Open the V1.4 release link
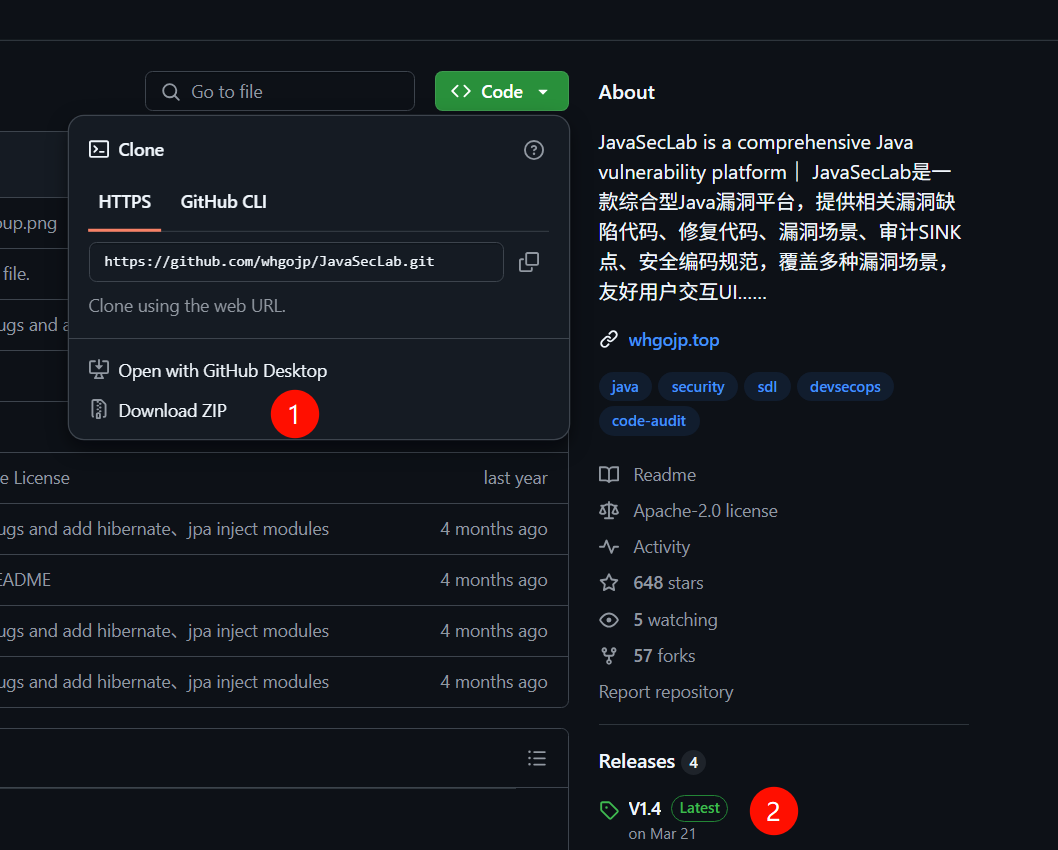This screenshot has height=850, width=1058. [644, 809]
